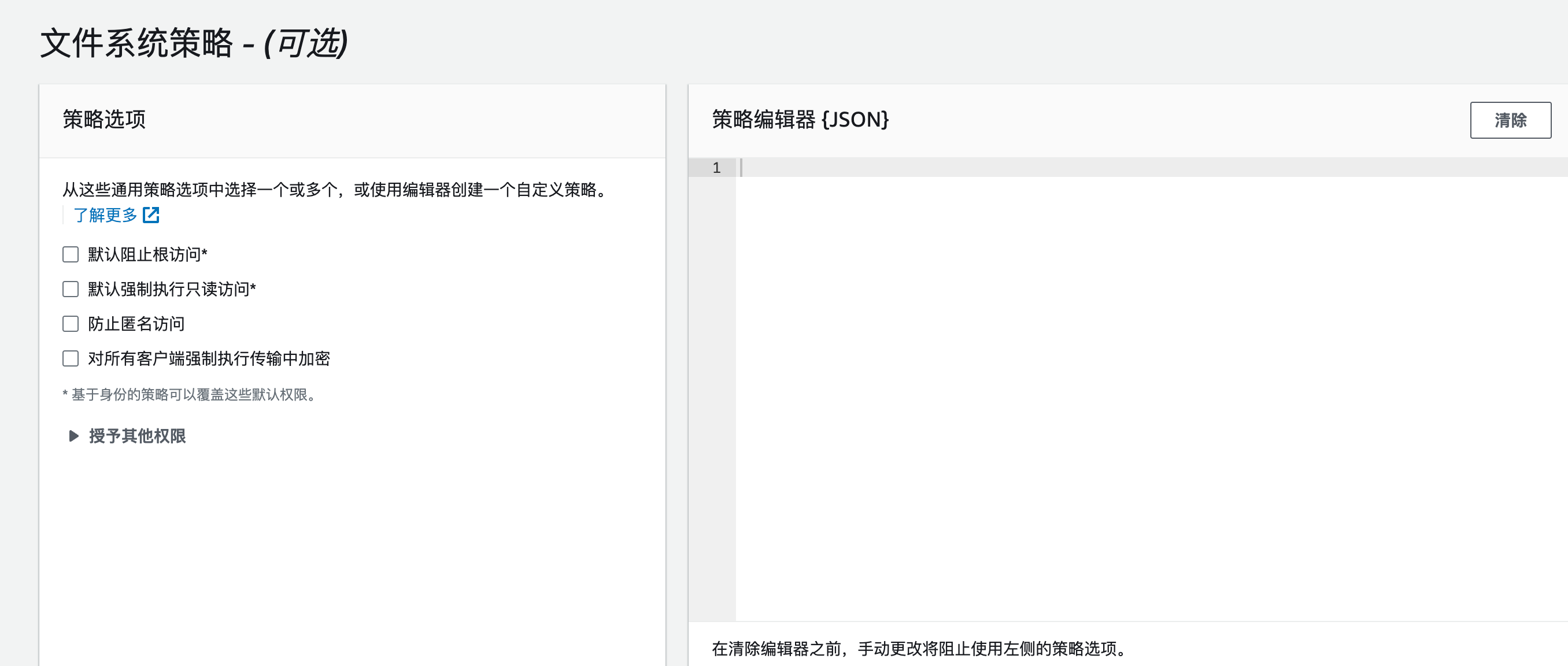Click line number 1 in editor gutter
Screen dimensions: 1568x666
716,168
